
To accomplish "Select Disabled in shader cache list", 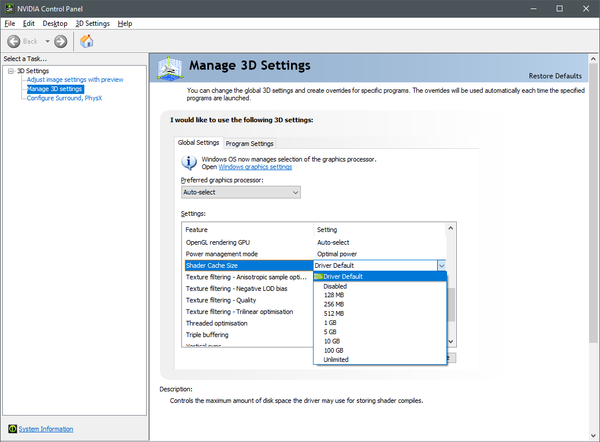I will 335,286.
